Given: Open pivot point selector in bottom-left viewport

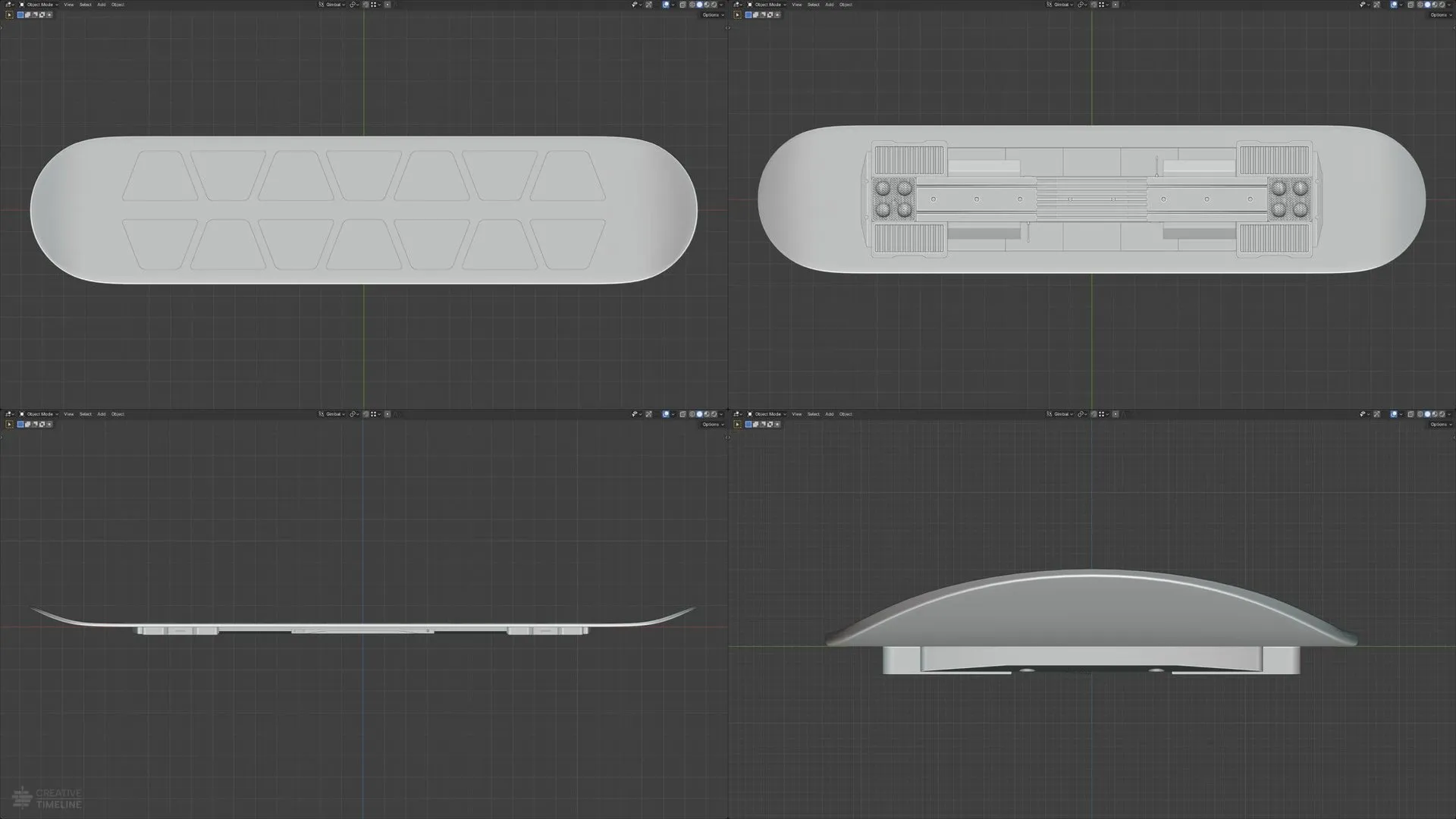Looking at the screenshot, I should [x=353, y=414].
